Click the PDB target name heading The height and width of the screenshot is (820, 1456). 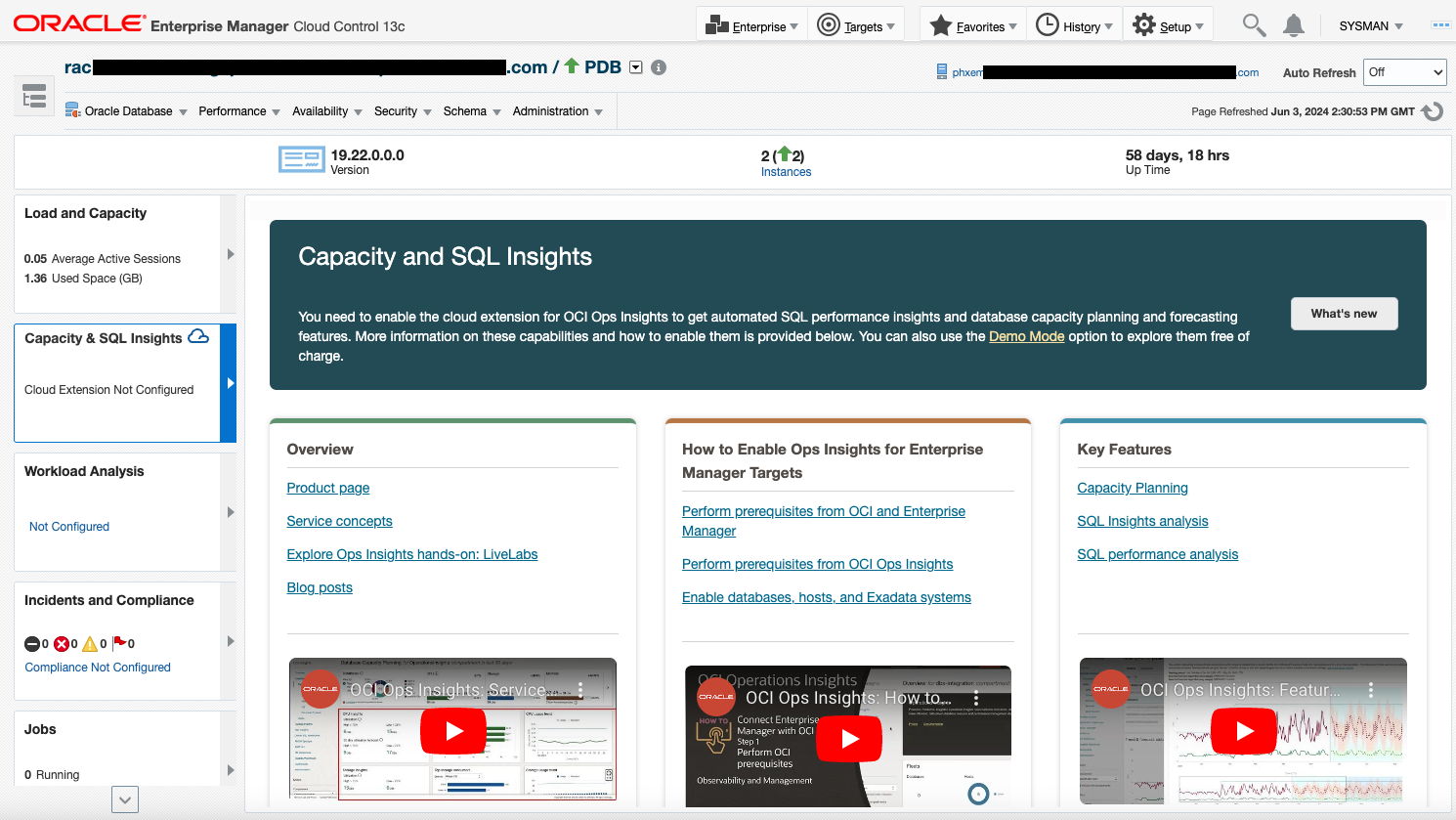(x=603, y=67)
